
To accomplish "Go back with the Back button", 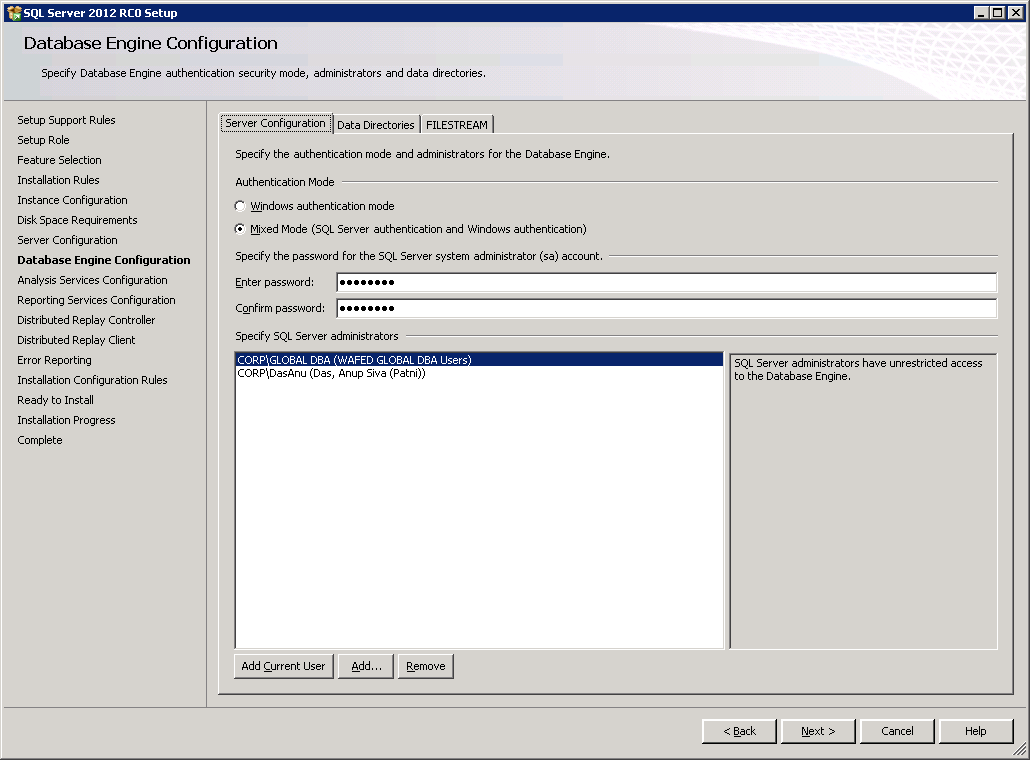I will point(739,731).
